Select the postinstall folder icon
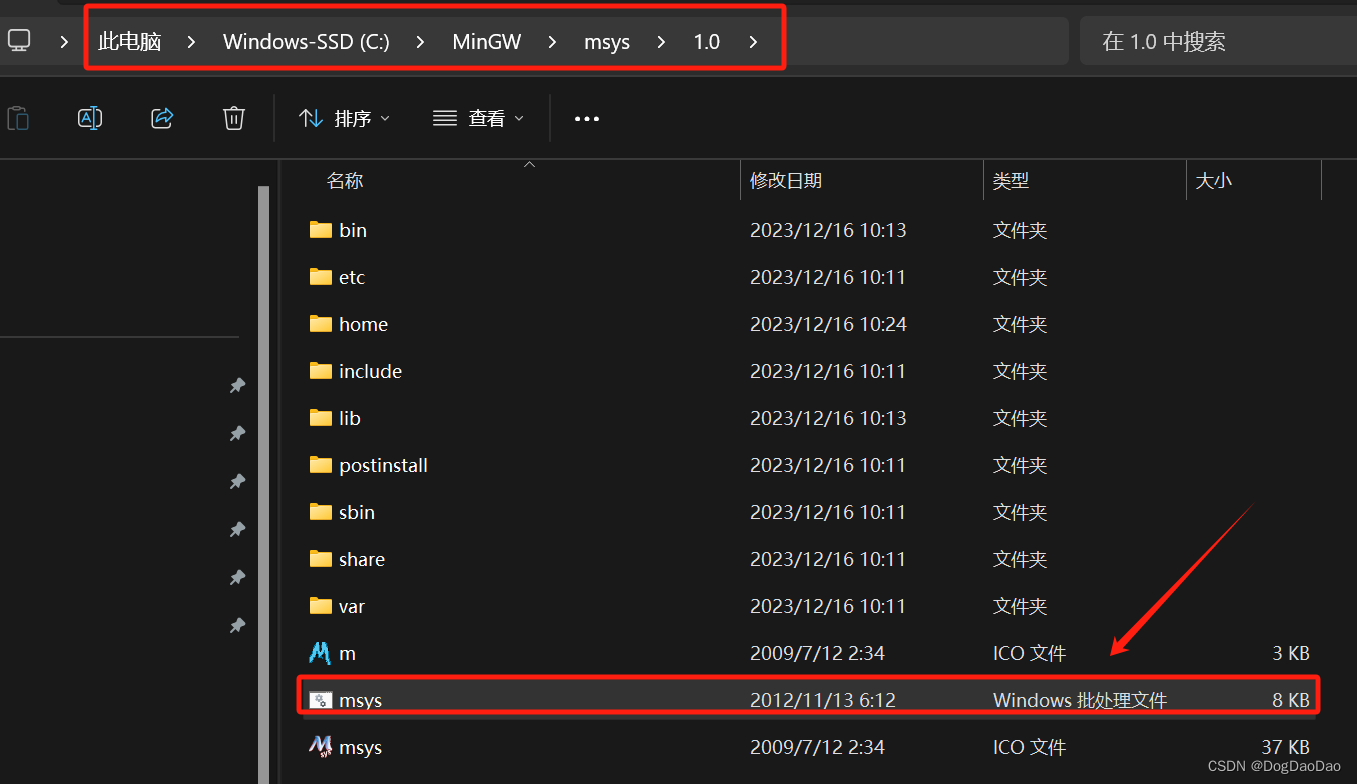Image resolution: width=1357 pixels, height=784 pixels. tap(320, 465)
